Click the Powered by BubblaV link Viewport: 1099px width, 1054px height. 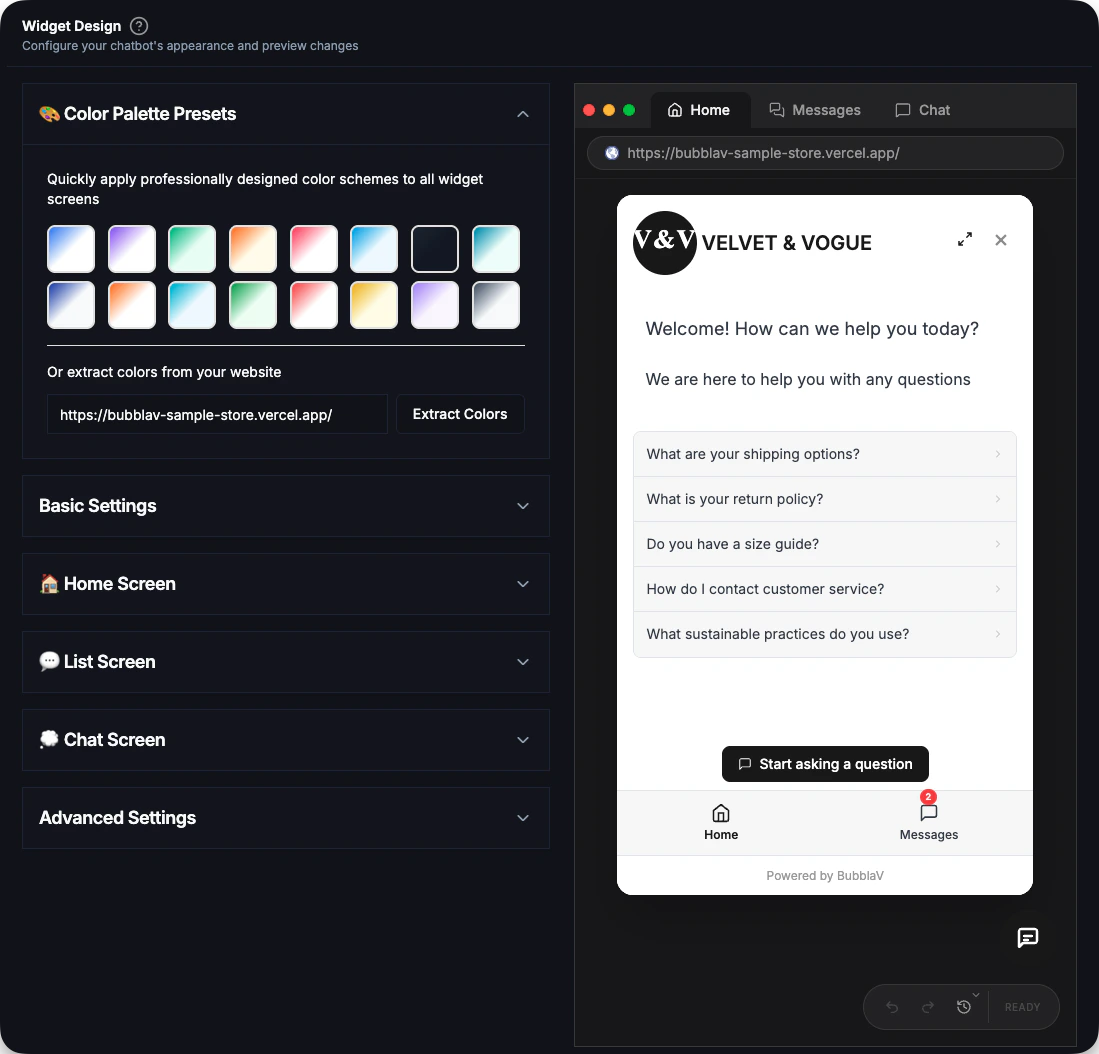coord(825,876)
